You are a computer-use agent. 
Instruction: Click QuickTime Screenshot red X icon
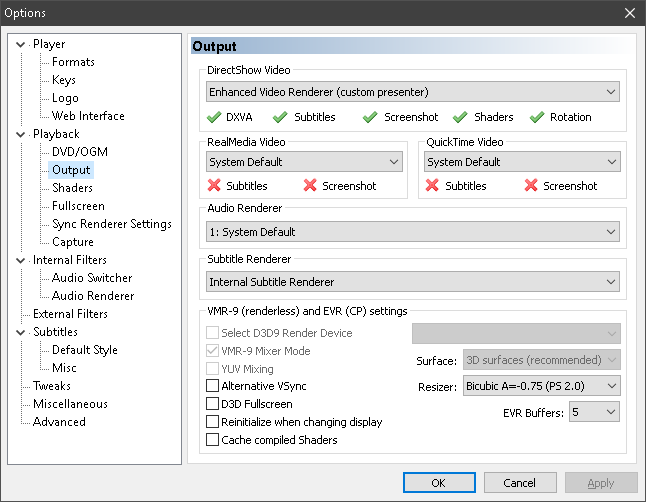(x=529, y=186)
